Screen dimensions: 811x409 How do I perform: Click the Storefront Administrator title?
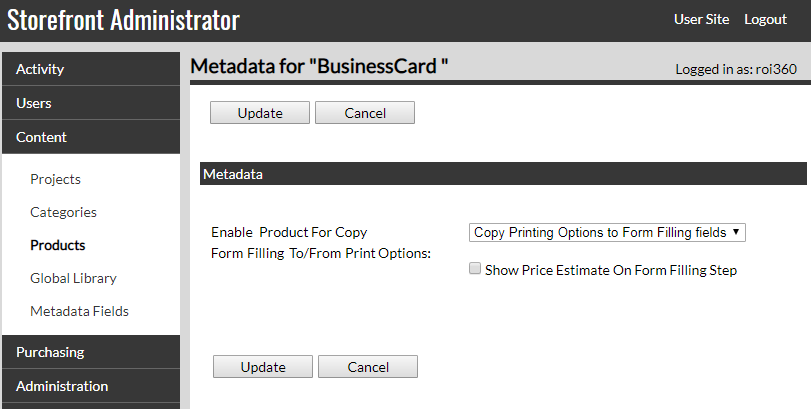[x=124, y=20]
